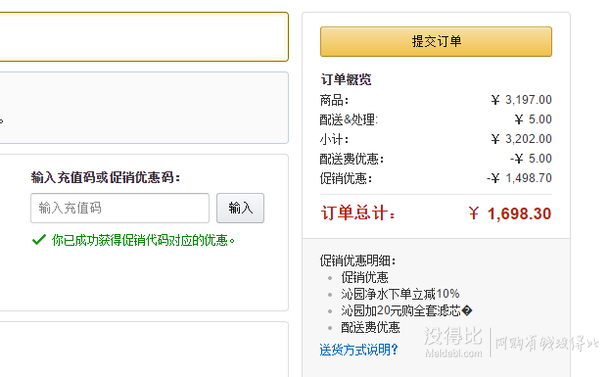Click the 沁园净水下单立减10% promotion item

(x=400, y=294)
